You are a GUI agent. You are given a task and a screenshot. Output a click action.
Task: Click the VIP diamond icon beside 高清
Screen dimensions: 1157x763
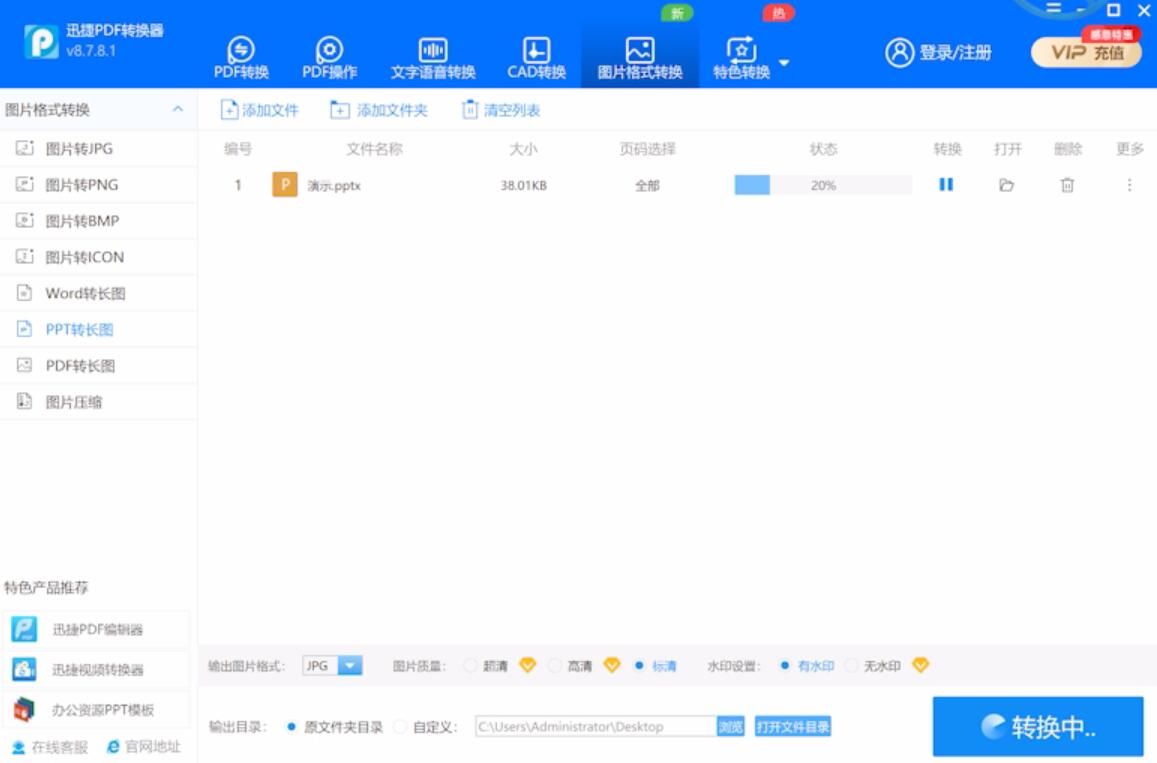(x=612, y=666)
